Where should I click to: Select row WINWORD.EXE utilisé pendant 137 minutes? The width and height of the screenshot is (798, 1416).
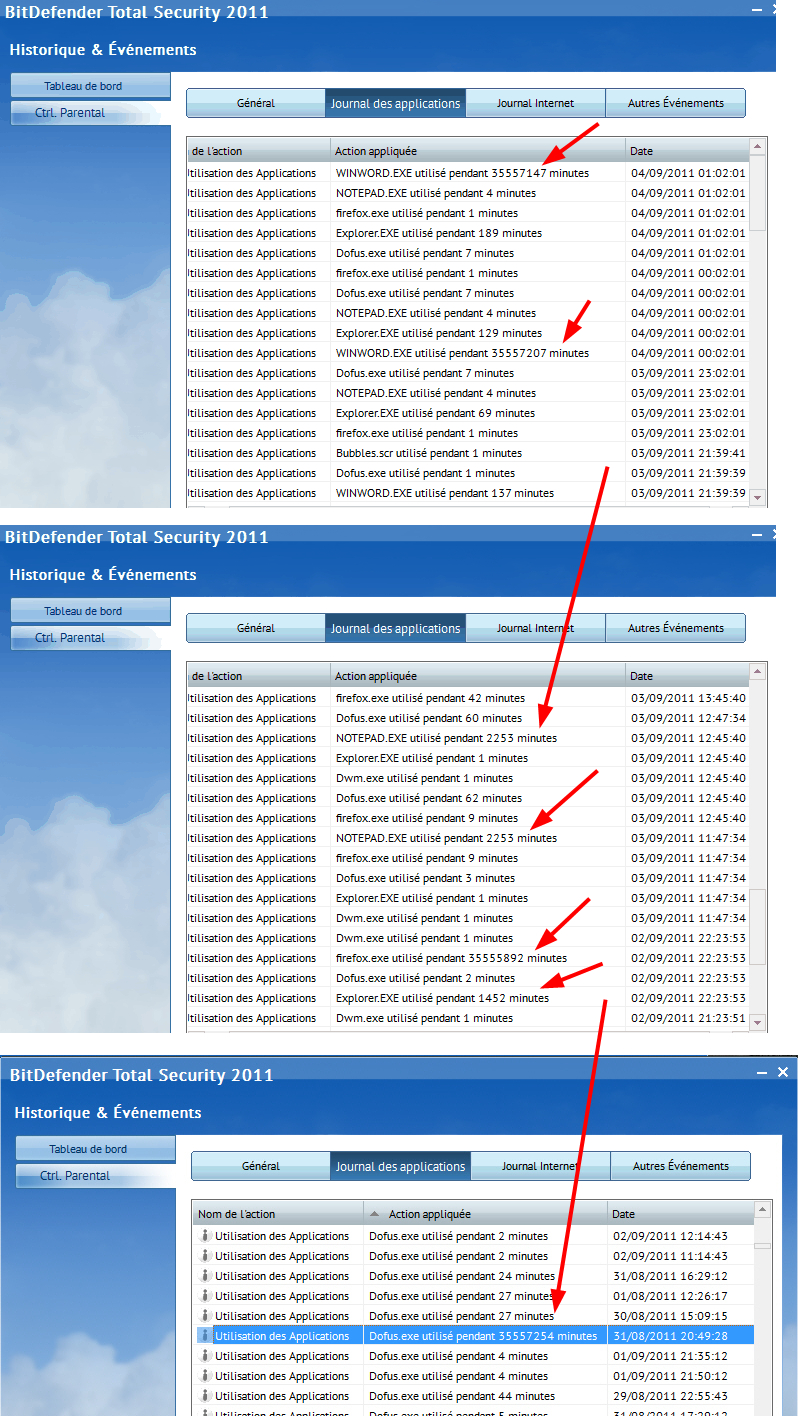click(467, 493)
